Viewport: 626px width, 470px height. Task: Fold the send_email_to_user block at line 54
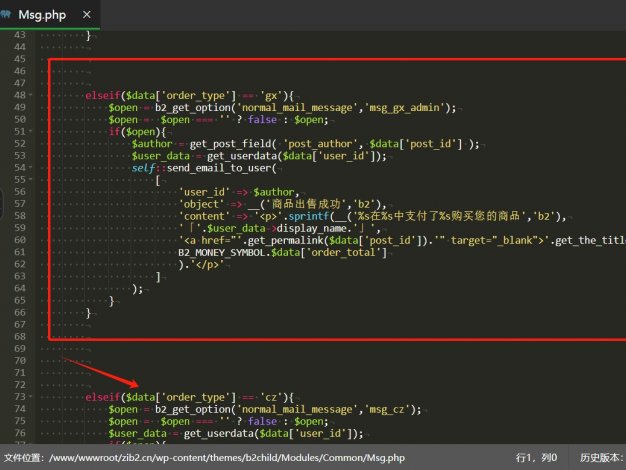click(31, 167)
